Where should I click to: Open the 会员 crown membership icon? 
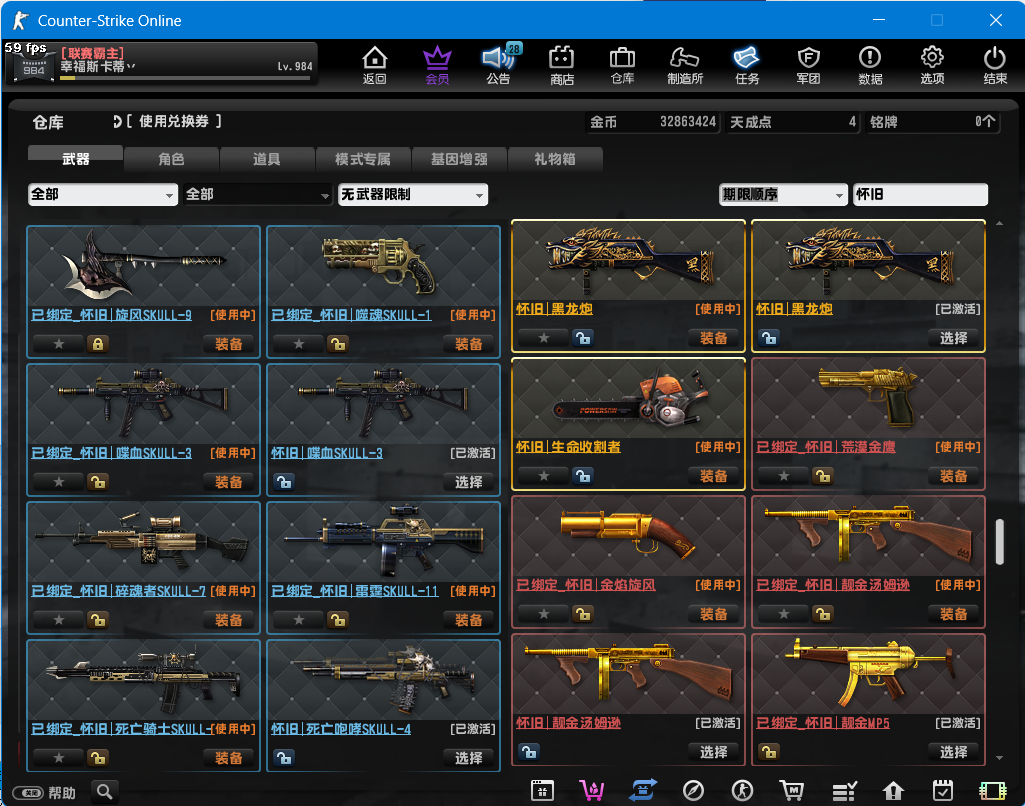437,65
